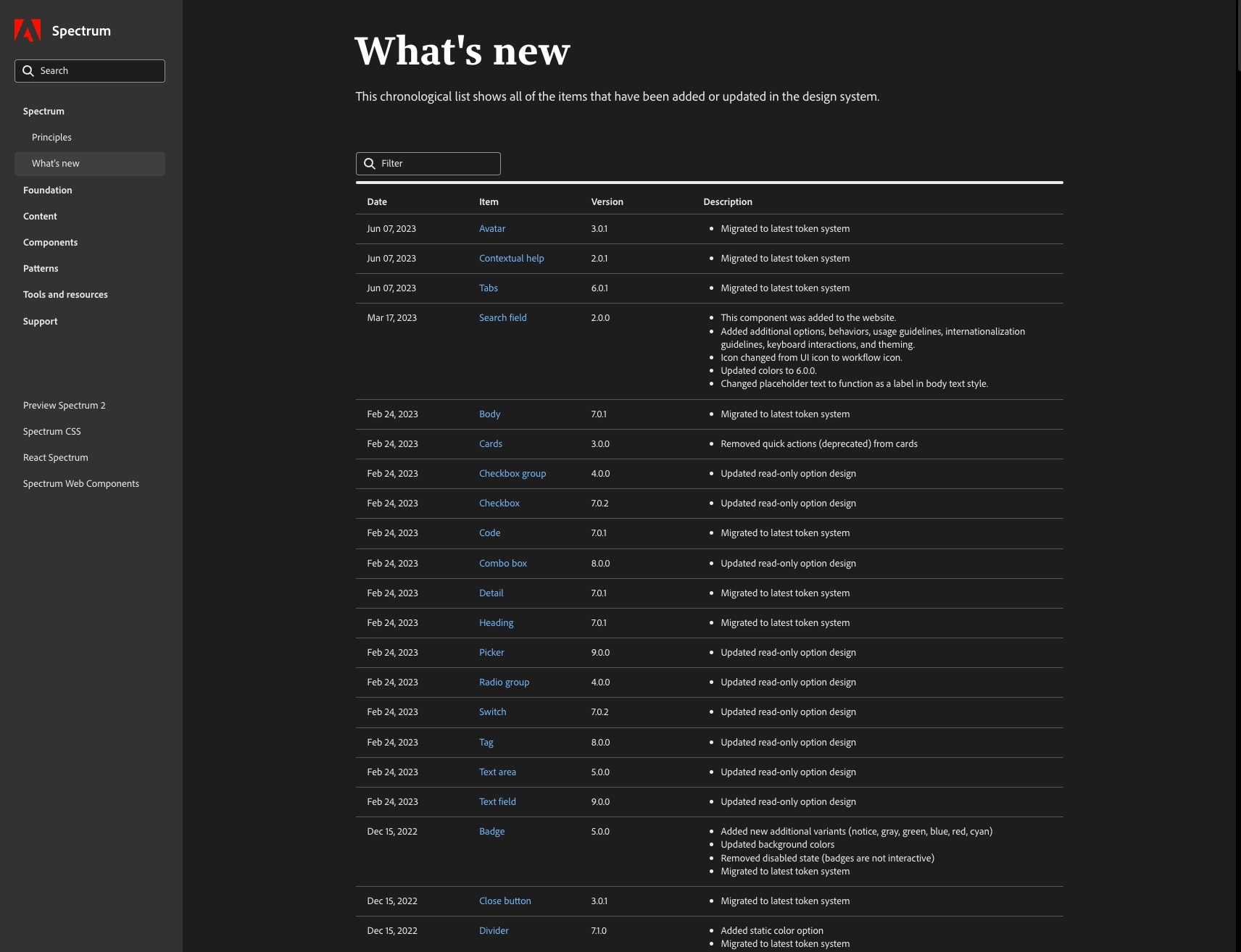
Task: Click the page scrollbar thumb
Action: (1239, 35)
